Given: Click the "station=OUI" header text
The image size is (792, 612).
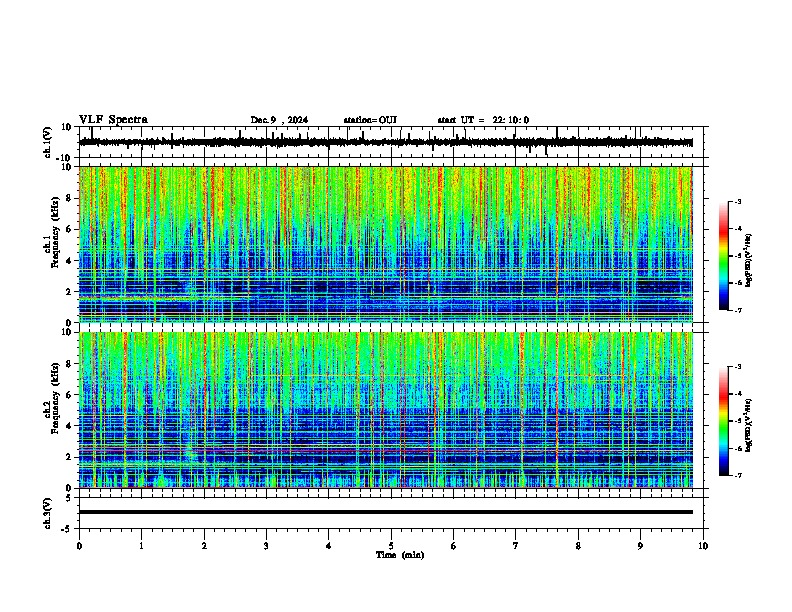Looking at the screenshot, I should [x=370, y=120].
